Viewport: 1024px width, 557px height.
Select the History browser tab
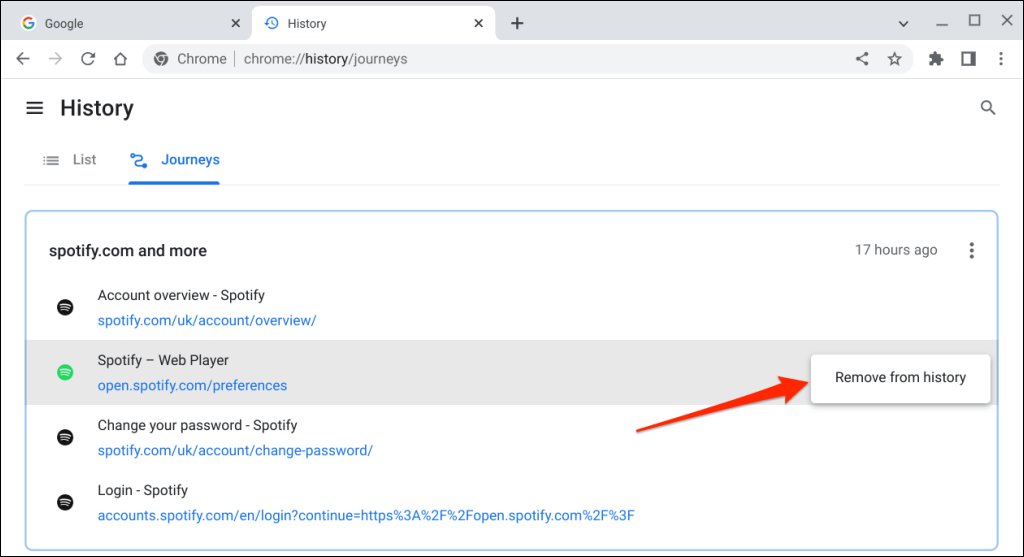point(374,24)
